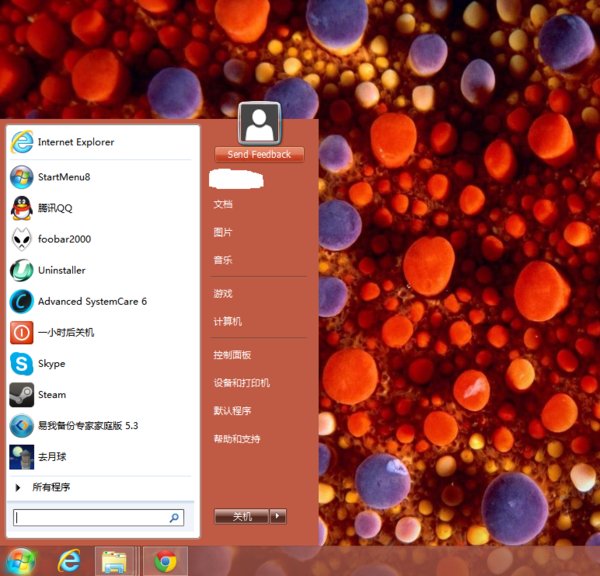Launch 易我备份专家家庭版 5.3
The height and width of the screenshot is (576, 600).
(87, 425)
